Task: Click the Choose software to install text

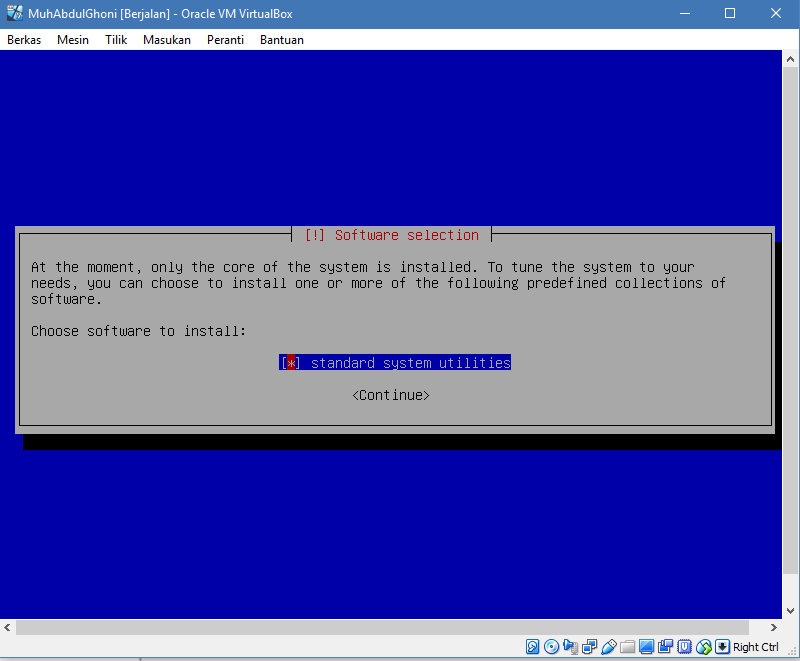Action: [x=138, y=331]
